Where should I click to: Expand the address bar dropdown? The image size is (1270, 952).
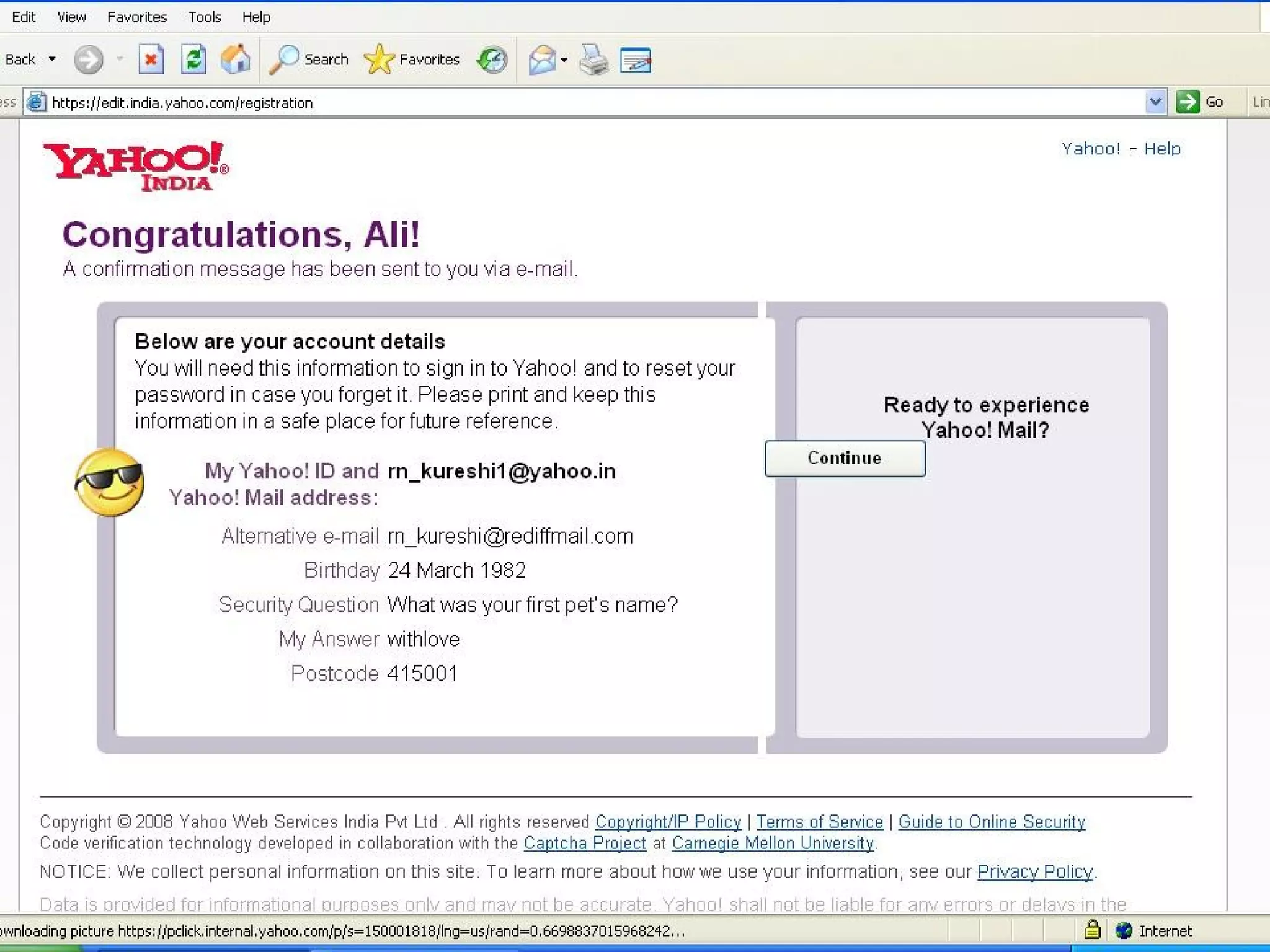click(1155, 102)
